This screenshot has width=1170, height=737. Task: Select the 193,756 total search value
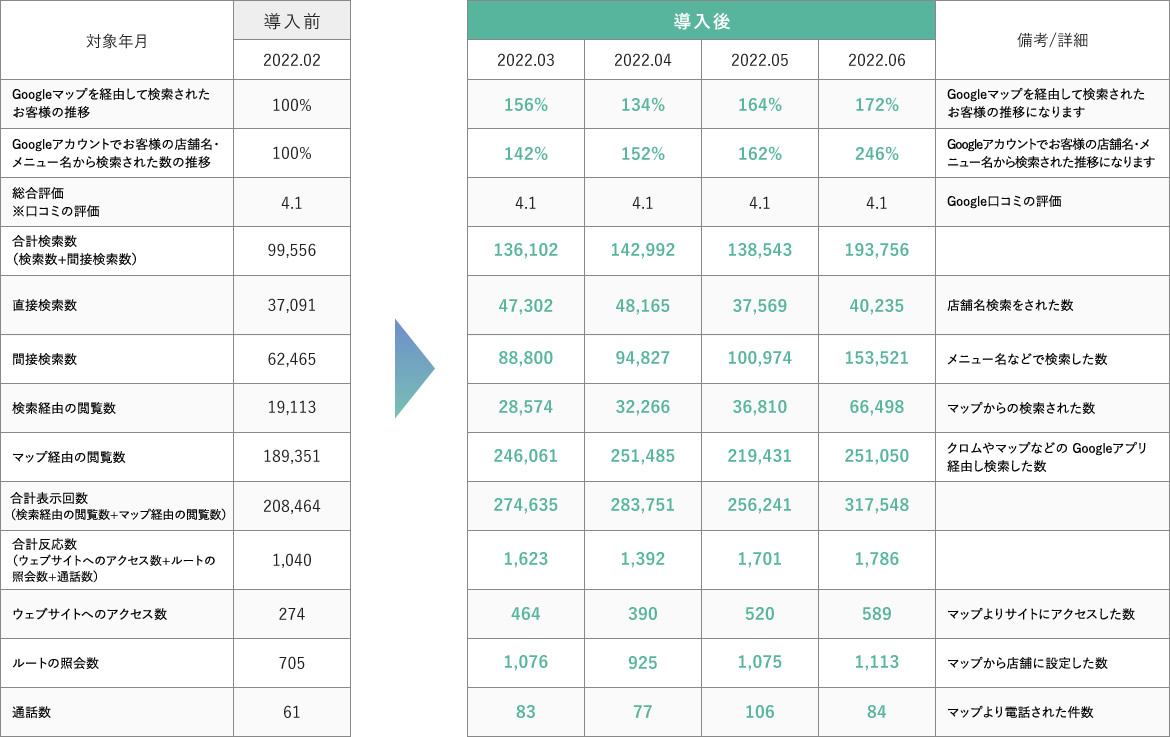[877, 250]
